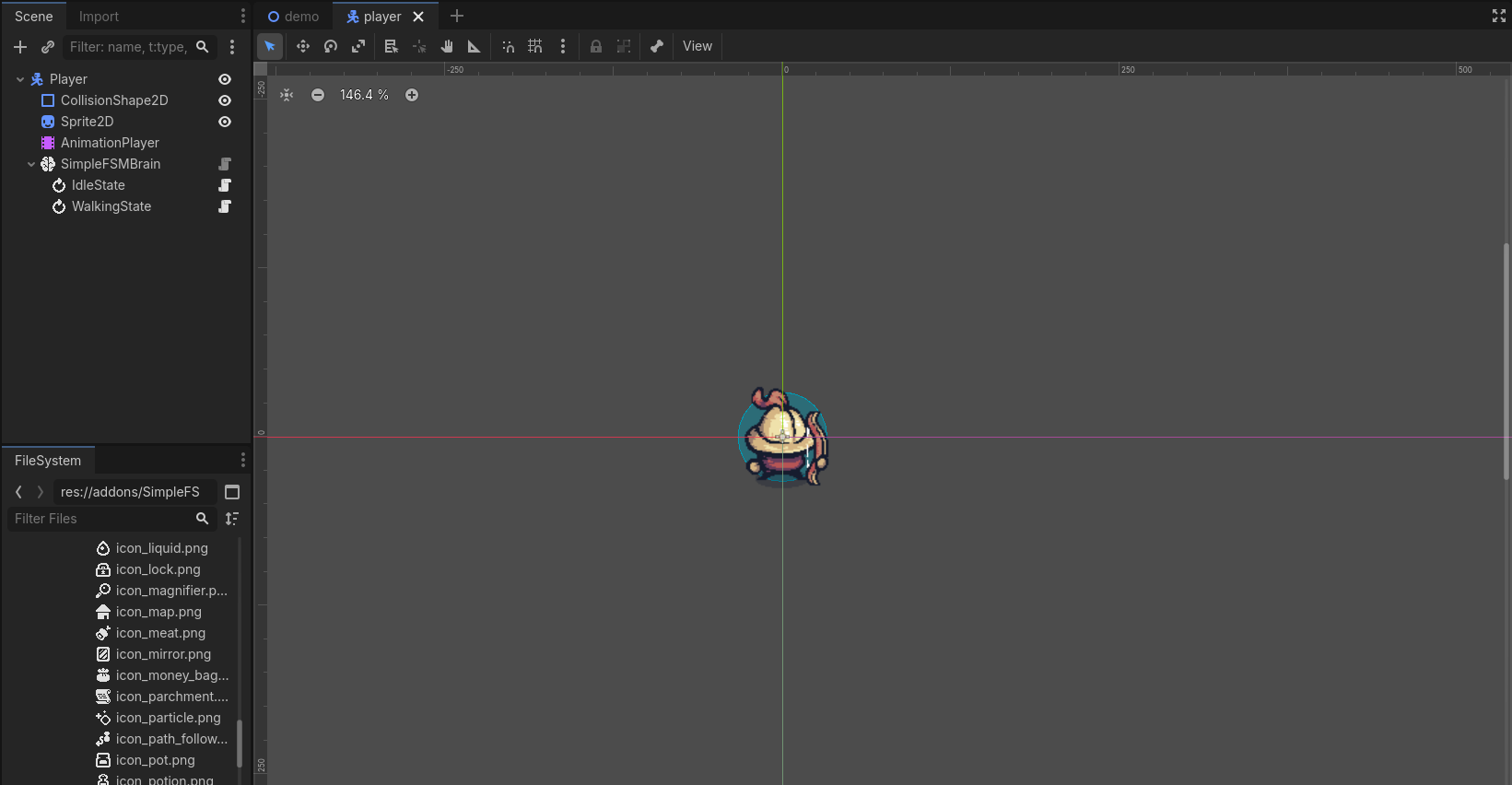Switch to the Import tab
This screenshot has height=785, width=1512.
(99, 17)
